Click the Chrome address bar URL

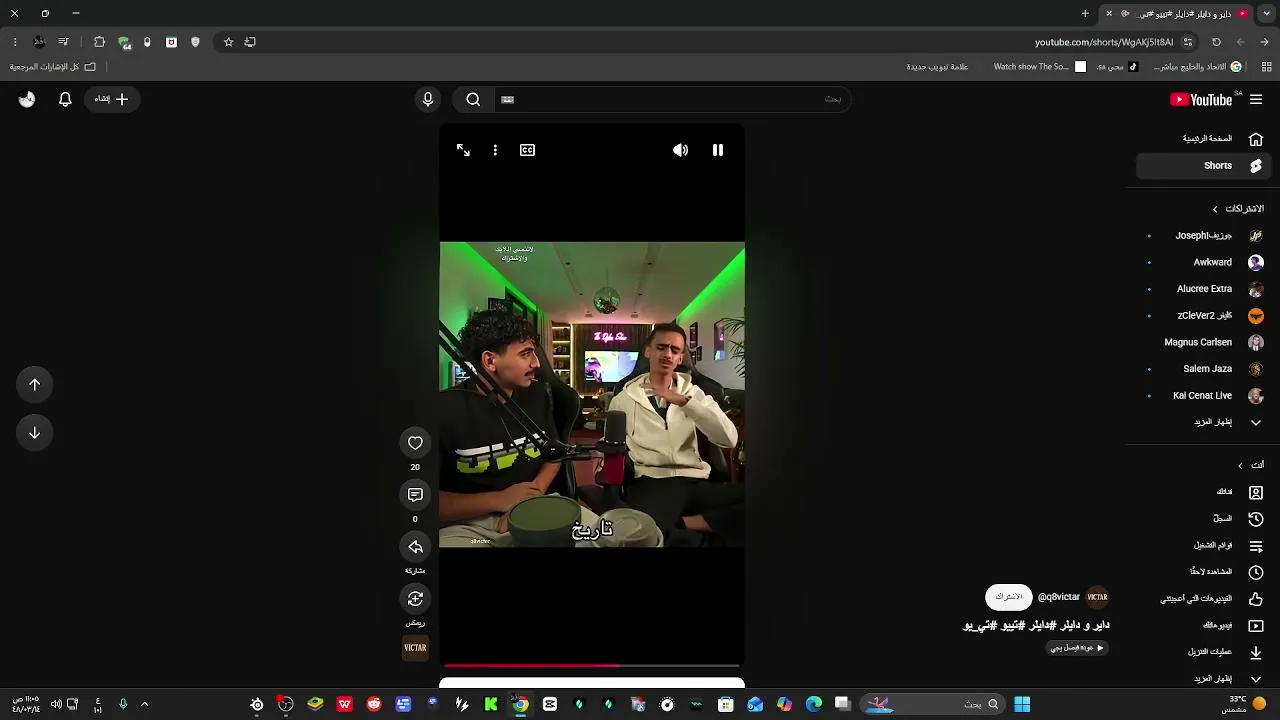click(x=1104, y=42)
